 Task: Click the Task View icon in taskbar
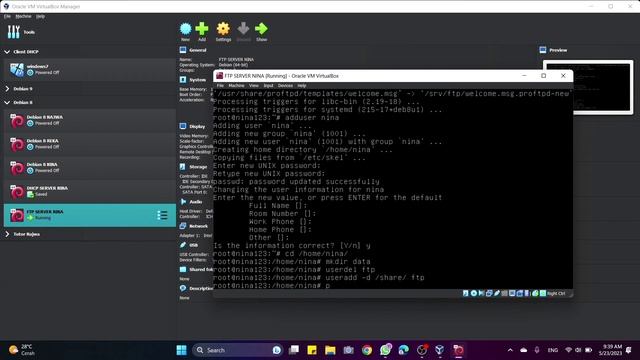[293, 350]
